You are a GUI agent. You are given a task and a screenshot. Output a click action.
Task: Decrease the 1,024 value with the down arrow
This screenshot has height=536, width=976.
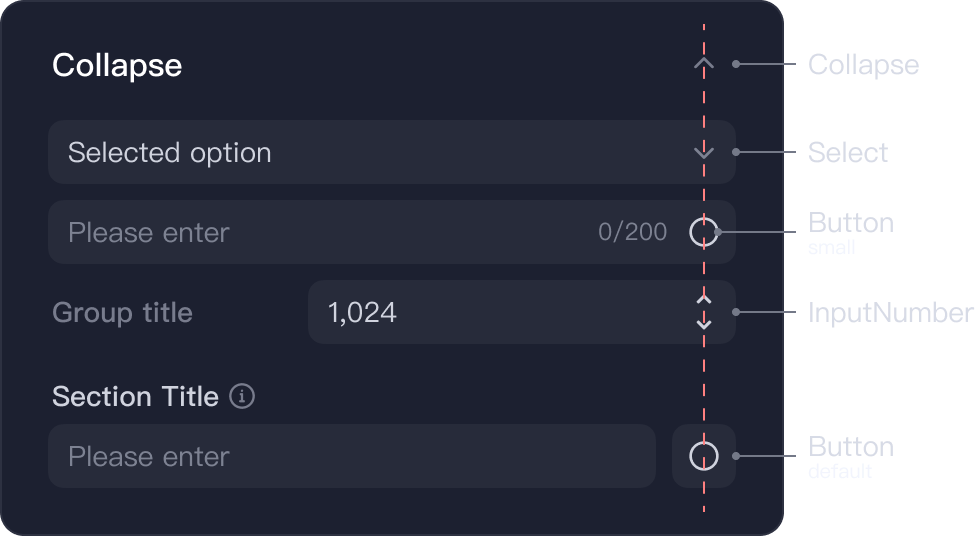pyautogui.click(x=704, y=324)
